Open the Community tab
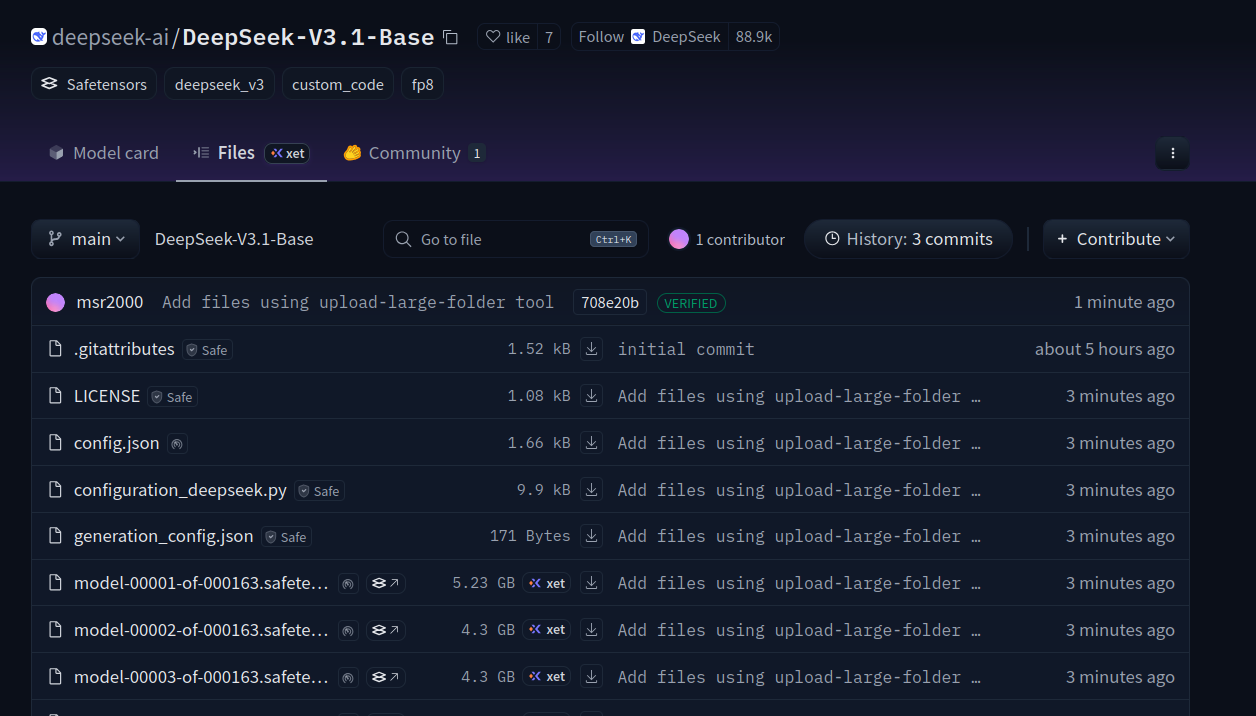This screenshot has width=1256, height=716. tap(414, 153)
